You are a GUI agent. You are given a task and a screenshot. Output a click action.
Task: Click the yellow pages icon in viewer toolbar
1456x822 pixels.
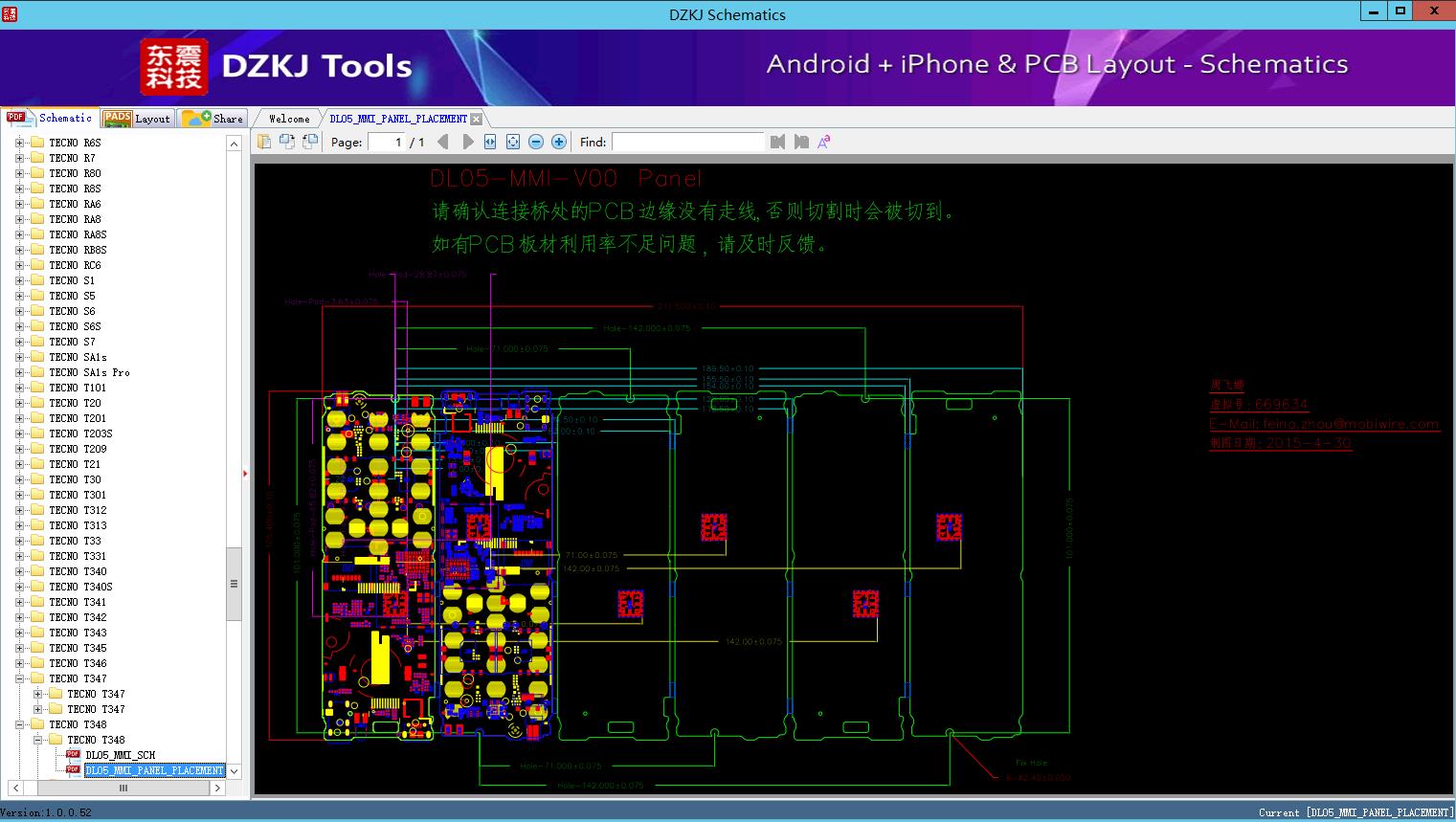[x=264, y=142]
